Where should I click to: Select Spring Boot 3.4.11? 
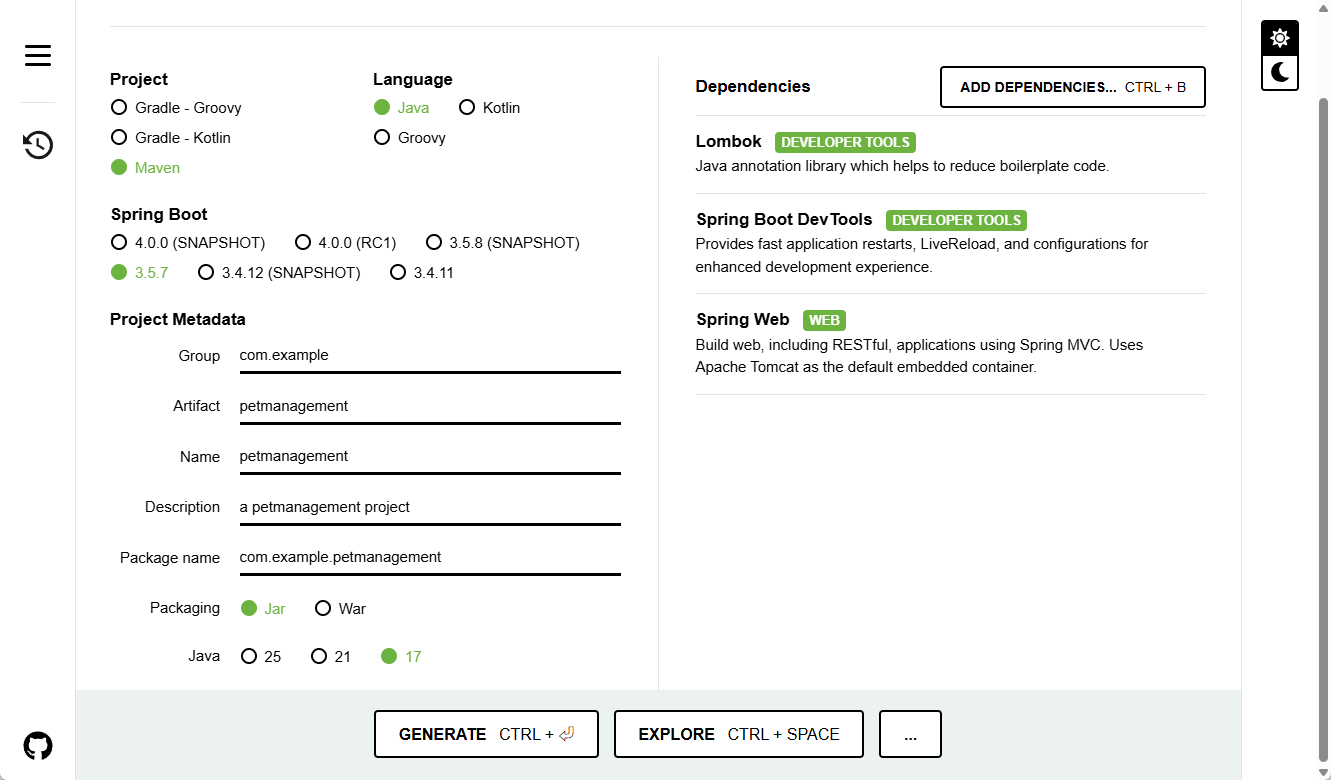398,272
